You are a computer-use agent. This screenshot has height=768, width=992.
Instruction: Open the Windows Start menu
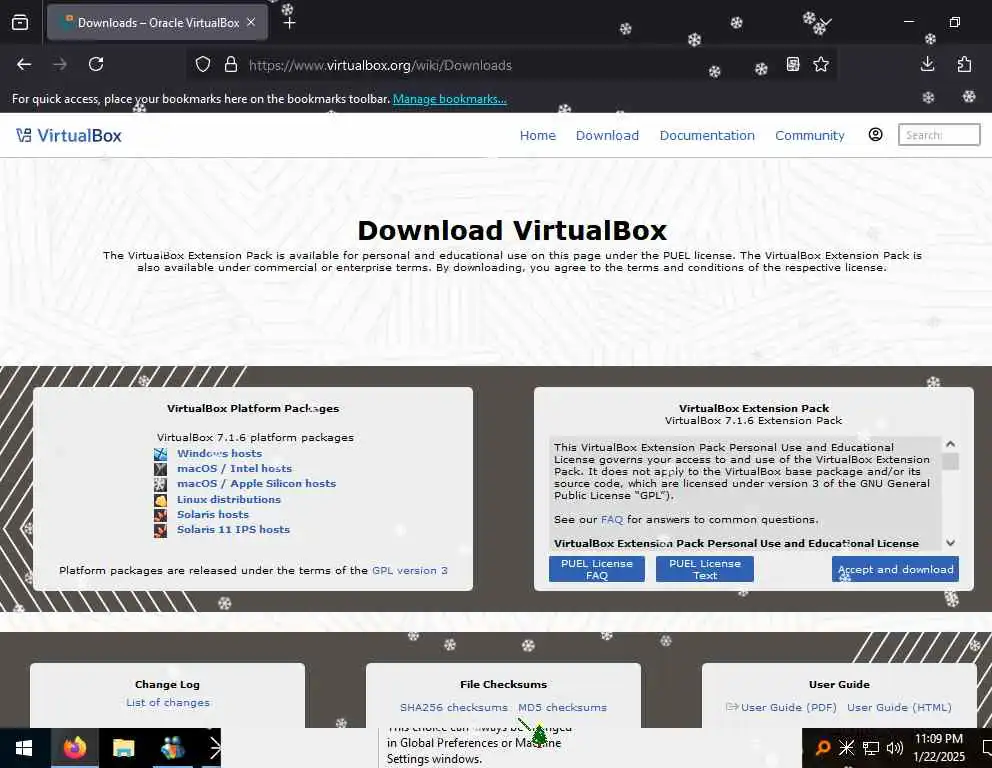coord(23,748)
